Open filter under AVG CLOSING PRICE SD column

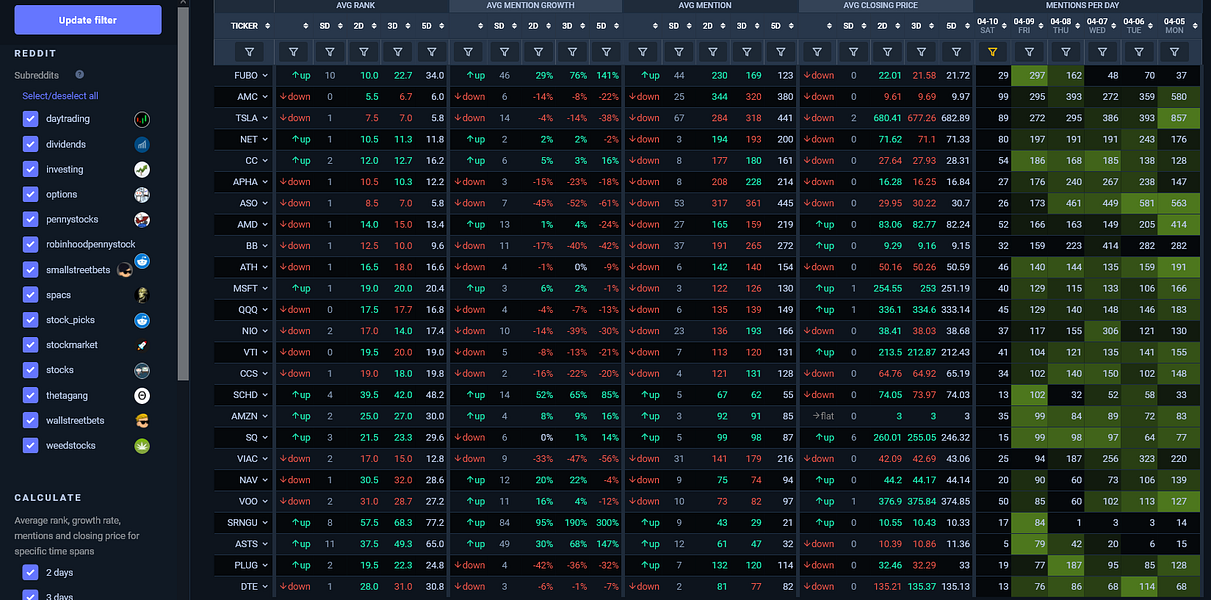(x=853, y=51)
